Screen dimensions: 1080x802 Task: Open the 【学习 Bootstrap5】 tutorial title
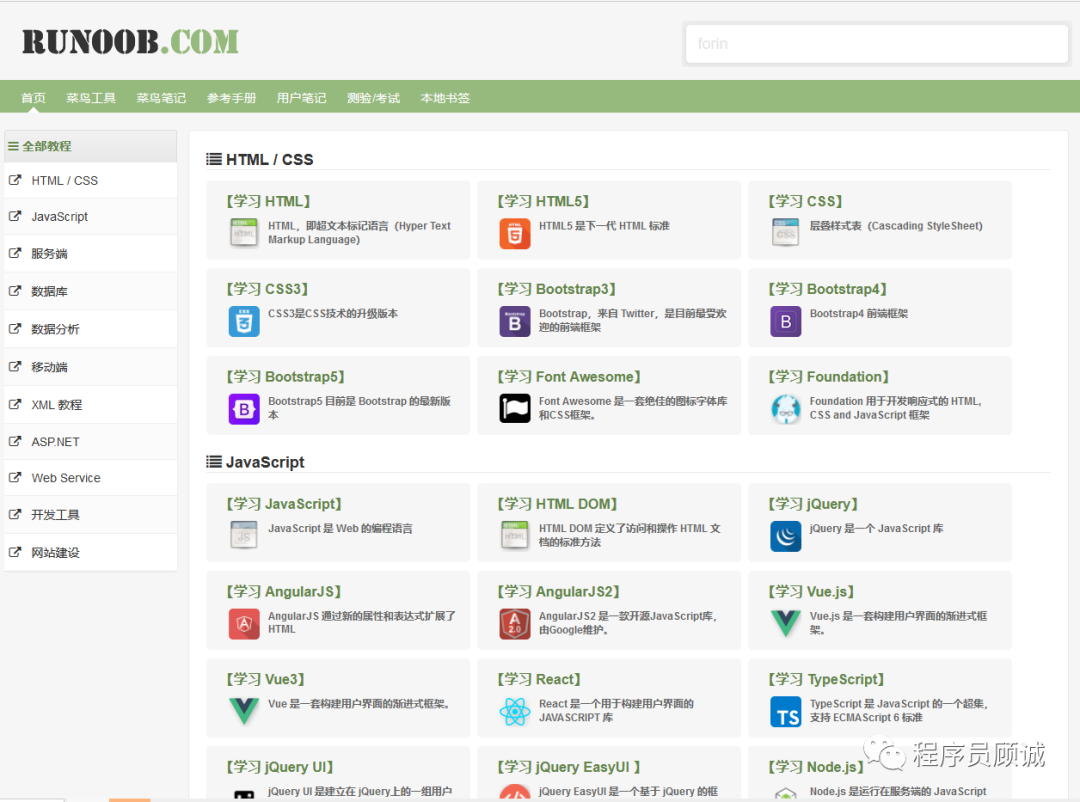285,376
